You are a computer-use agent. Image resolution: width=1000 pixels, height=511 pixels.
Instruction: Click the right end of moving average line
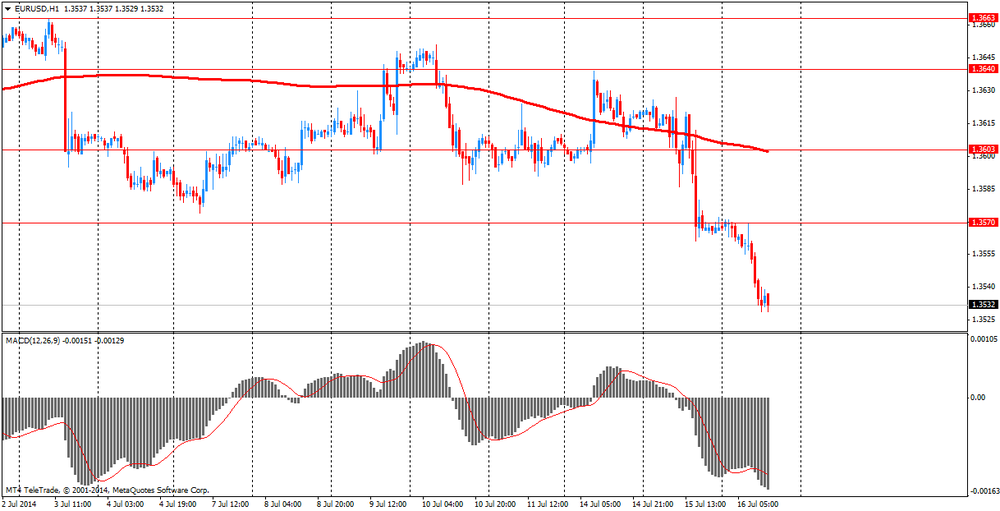766,151
